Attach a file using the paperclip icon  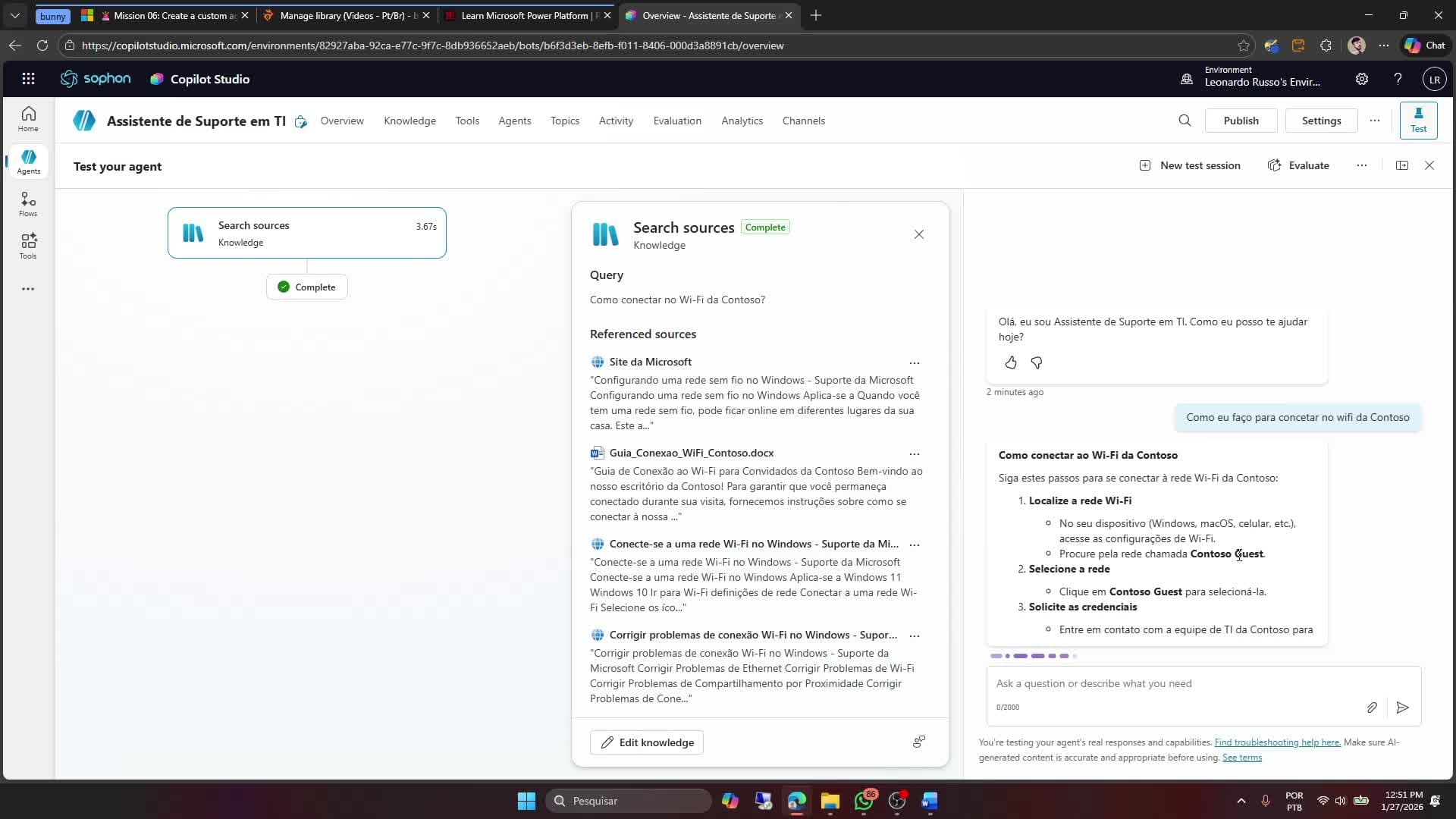click(x=1372, y=708)
